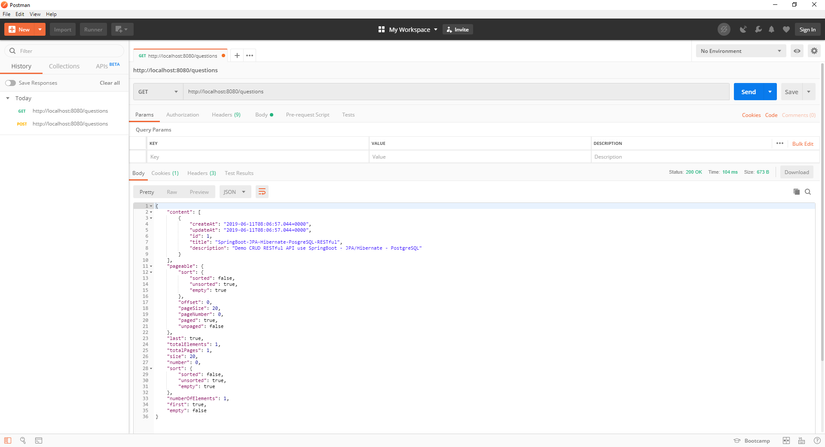Screen dimensions: 825x447
Task: Toggle the sidebar via status bar icon
Action: (7, 441)
